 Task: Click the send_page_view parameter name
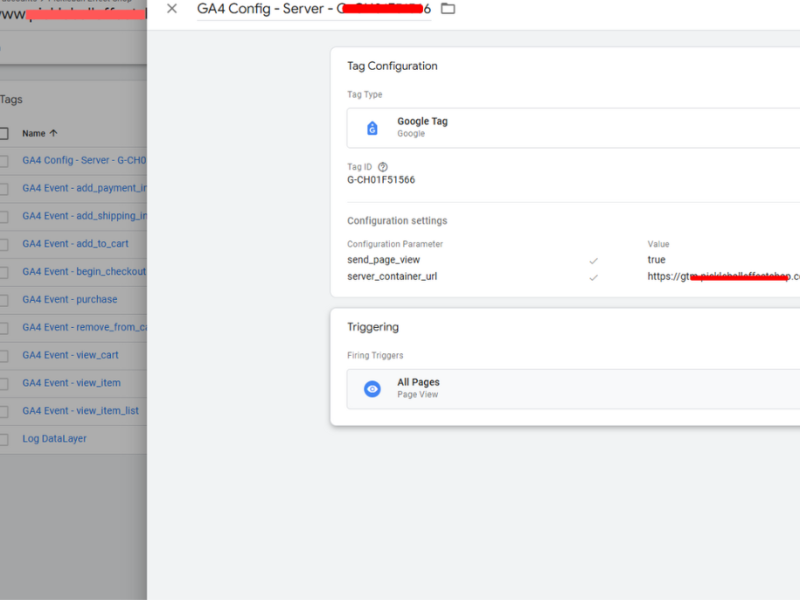(384, 260)
